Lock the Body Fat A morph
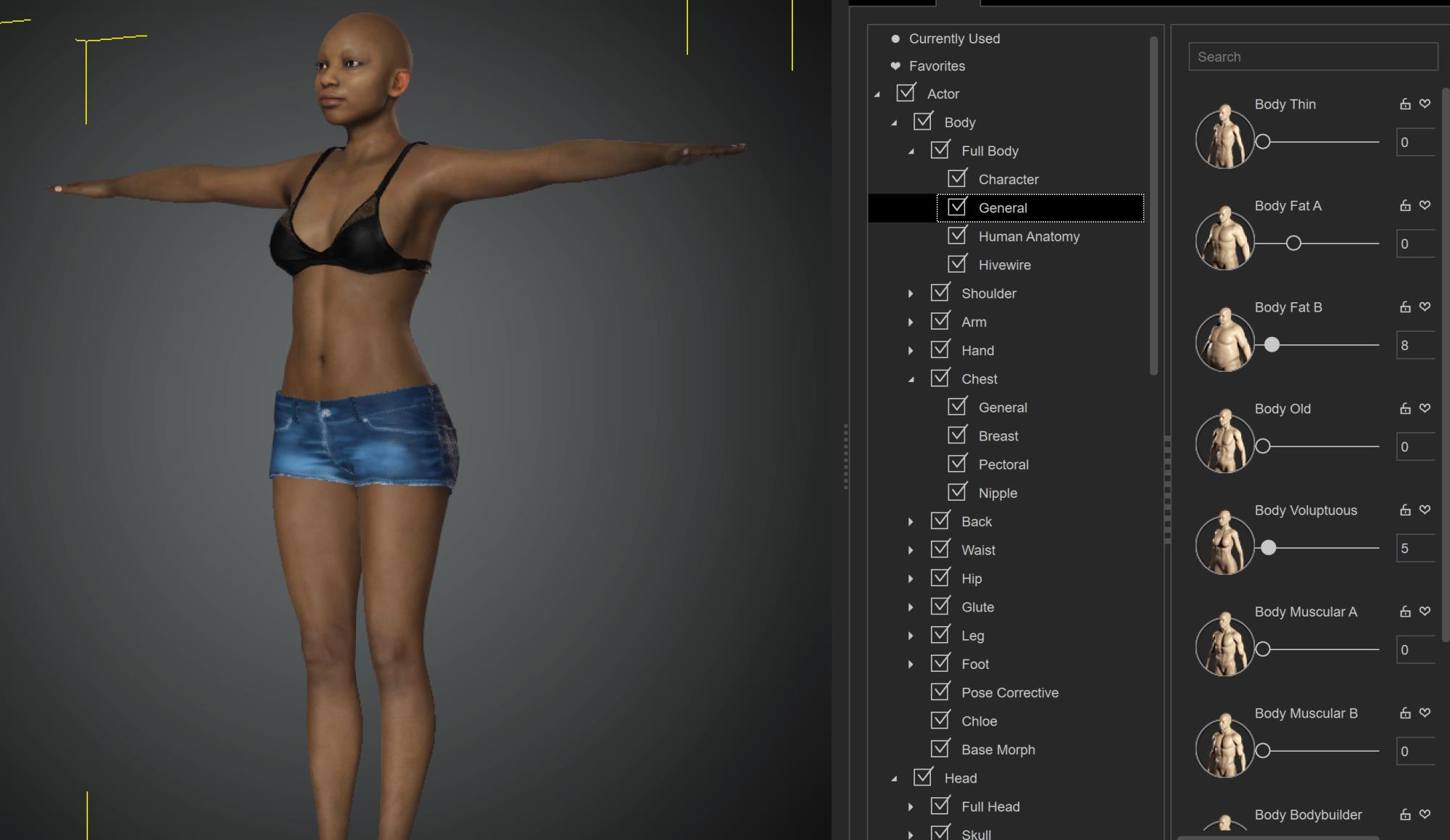The image size is (1450, 840). click(x=1405, y=205)
